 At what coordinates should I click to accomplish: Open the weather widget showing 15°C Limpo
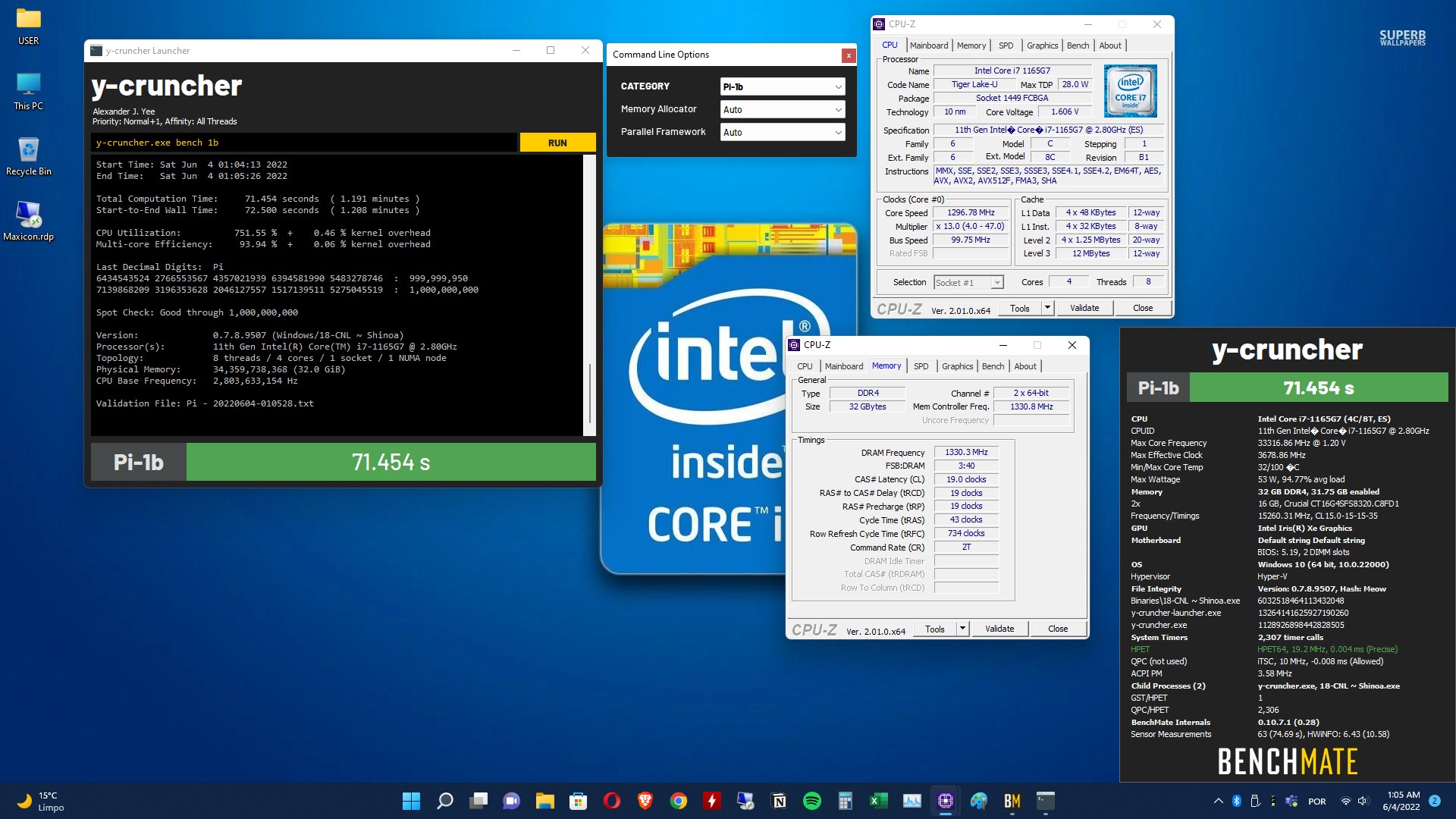tap(41, 801)
